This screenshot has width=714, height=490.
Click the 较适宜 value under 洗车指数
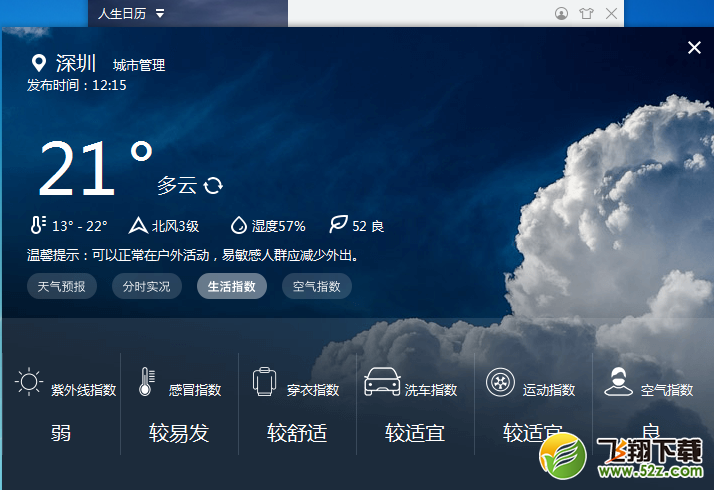click(415, 433)
